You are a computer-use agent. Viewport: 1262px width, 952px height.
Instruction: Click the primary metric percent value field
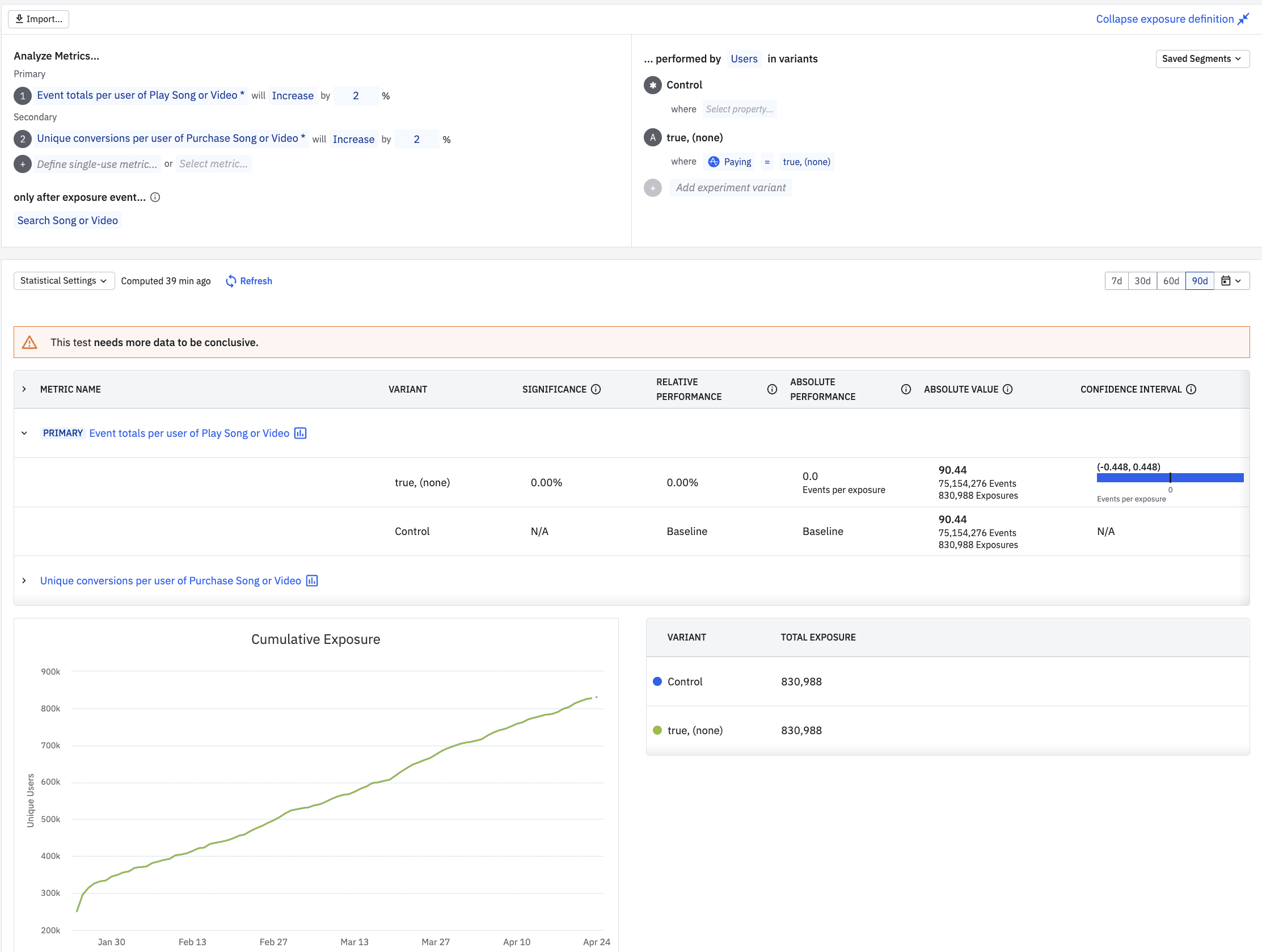(356, 96)
